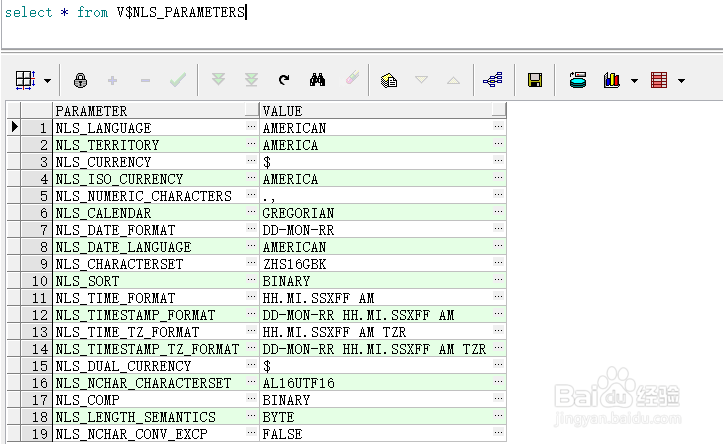The image size is (723, 444).
Task: Open ellipsis editor for AMERICAN value in row 1
Action: pyautogui.click(x=498, y=126)
